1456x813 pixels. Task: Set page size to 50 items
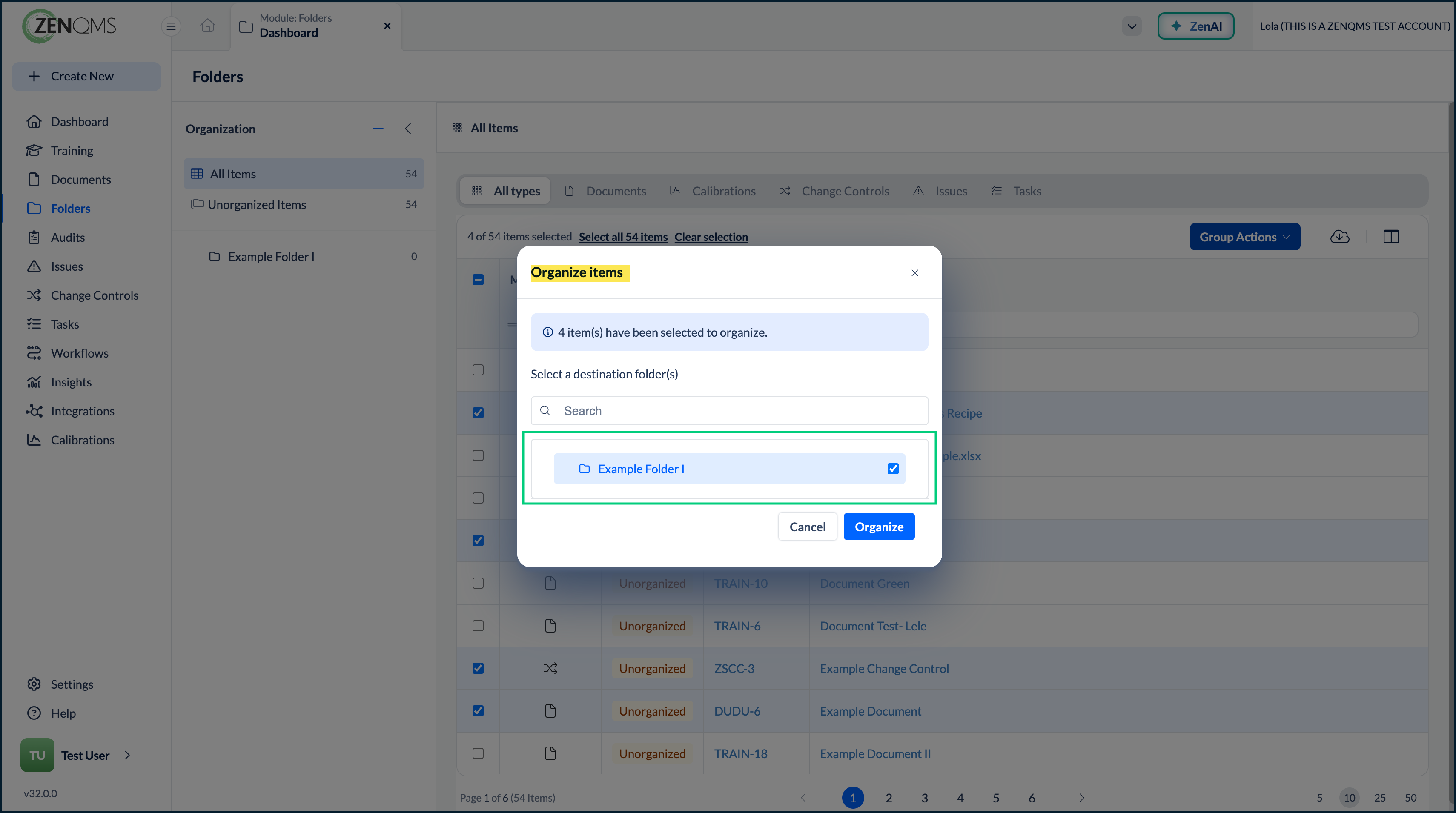coord(1410,798)
